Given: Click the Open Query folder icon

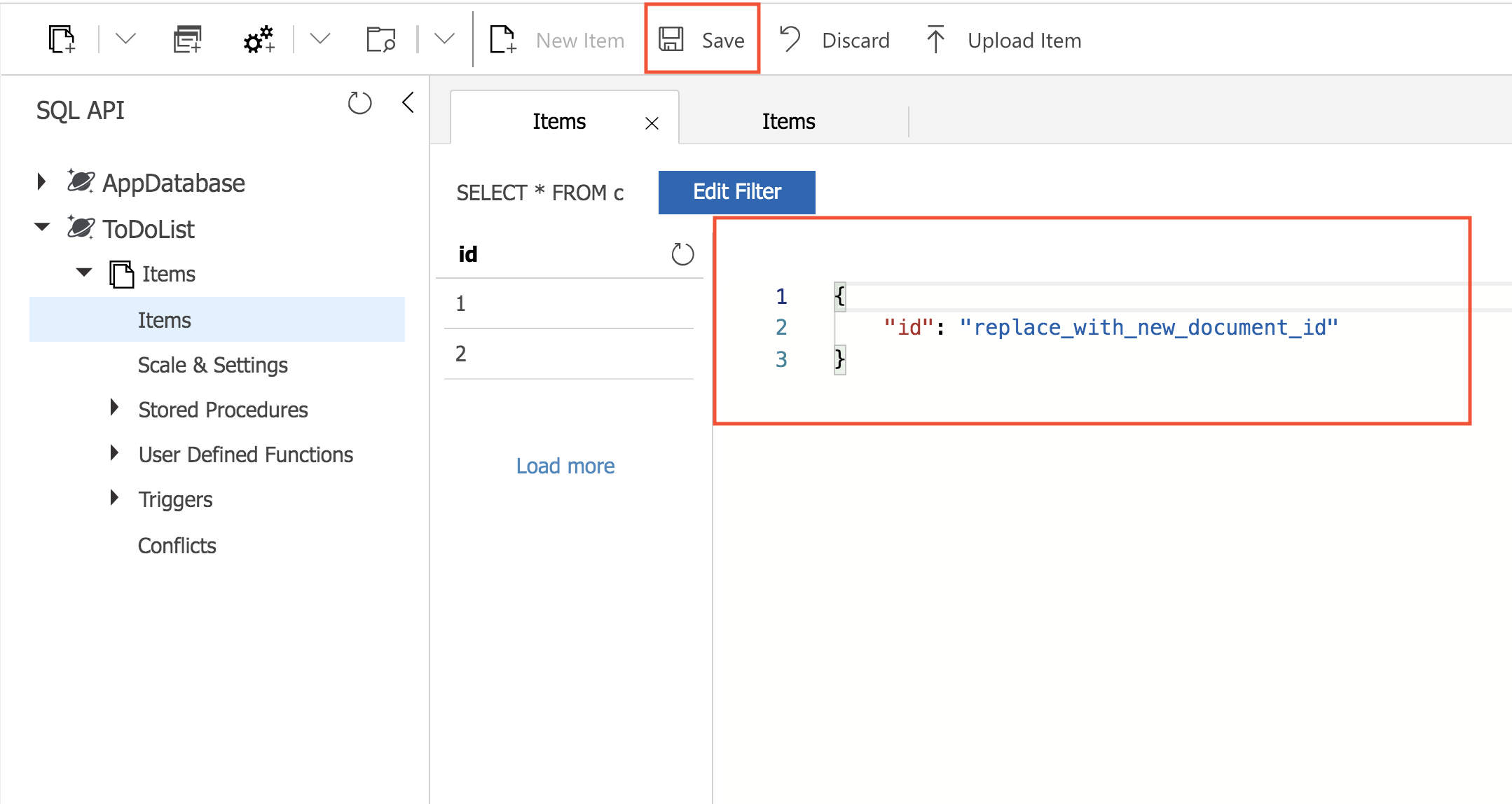Looking at the screenshot, I should click(x=381, y=39).
